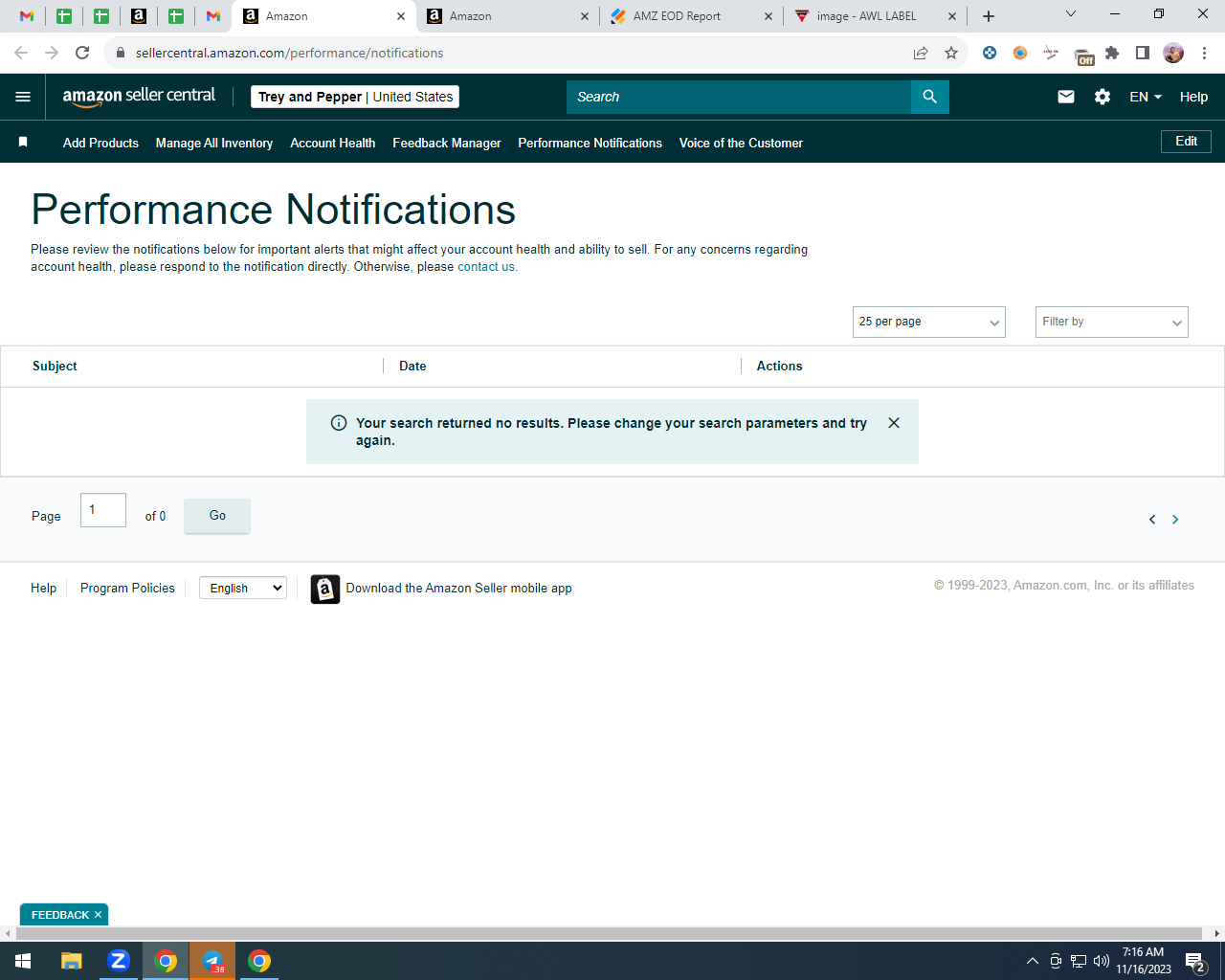Image resolution: width=1225 pixels, height=980 pixels.
Task: Click the volume icon in system tray
Action: click(x=1102, y=961)
